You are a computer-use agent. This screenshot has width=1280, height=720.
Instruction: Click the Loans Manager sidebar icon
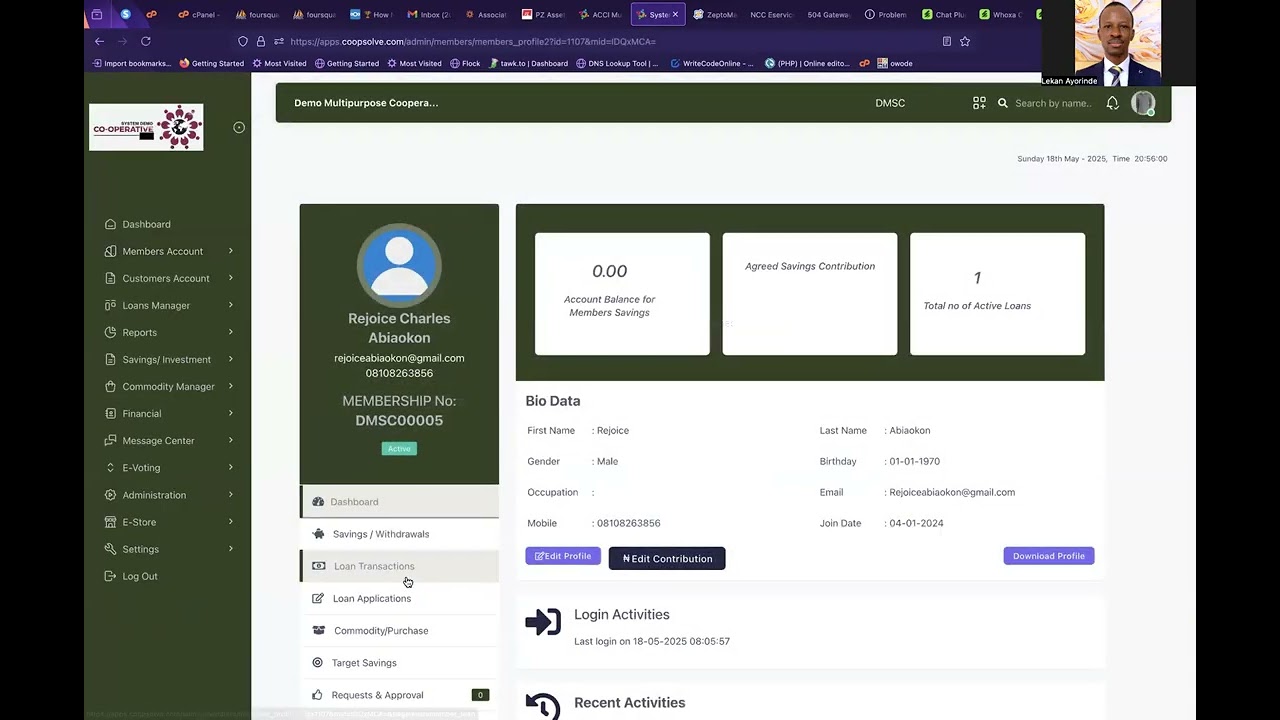point(110,305)
